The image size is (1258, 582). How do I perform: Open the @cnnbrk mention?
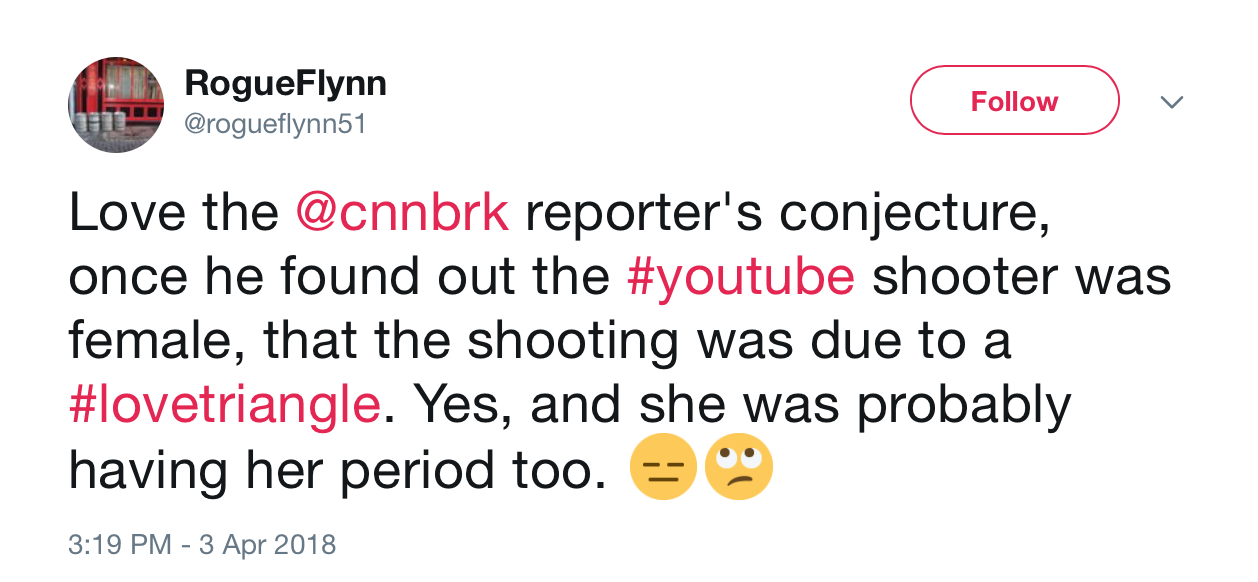(402, 214)
